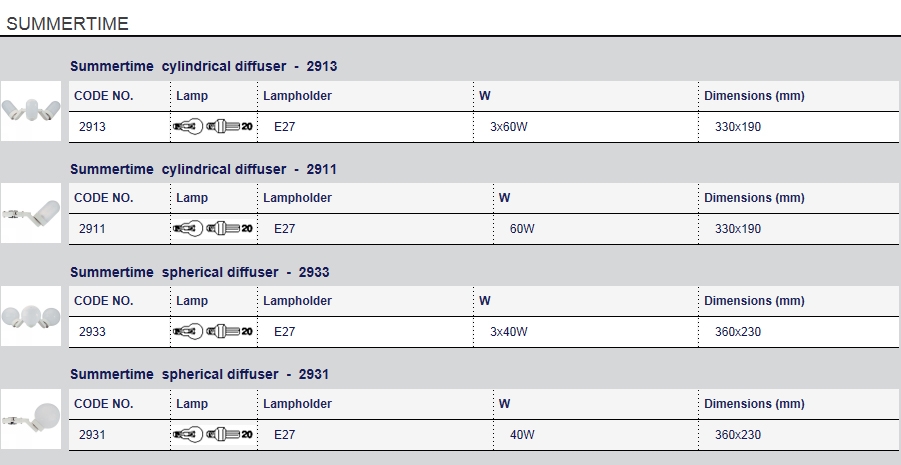Screen dimensions: 901x465
Task: Open the single cylindrical diffuser 2911 thumbnail
Action: click(x=31, y=213)
